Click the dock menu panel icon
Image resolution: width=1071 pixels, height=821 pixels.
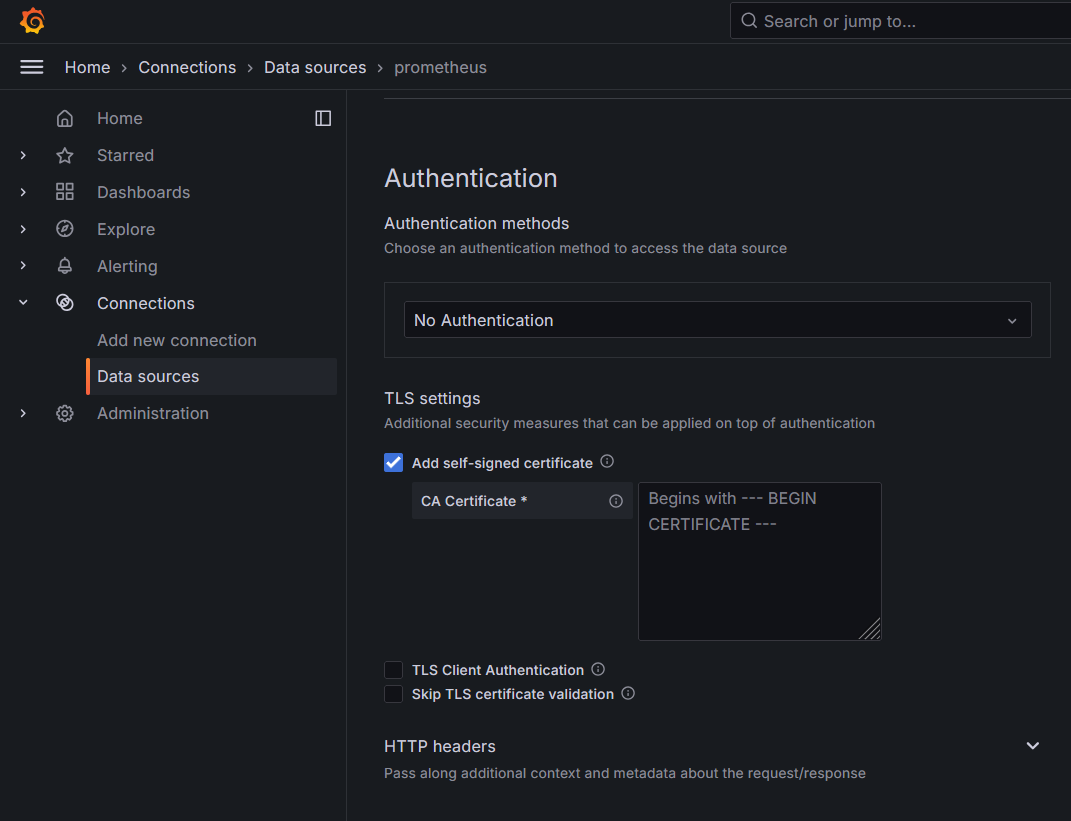pos(323,118)
